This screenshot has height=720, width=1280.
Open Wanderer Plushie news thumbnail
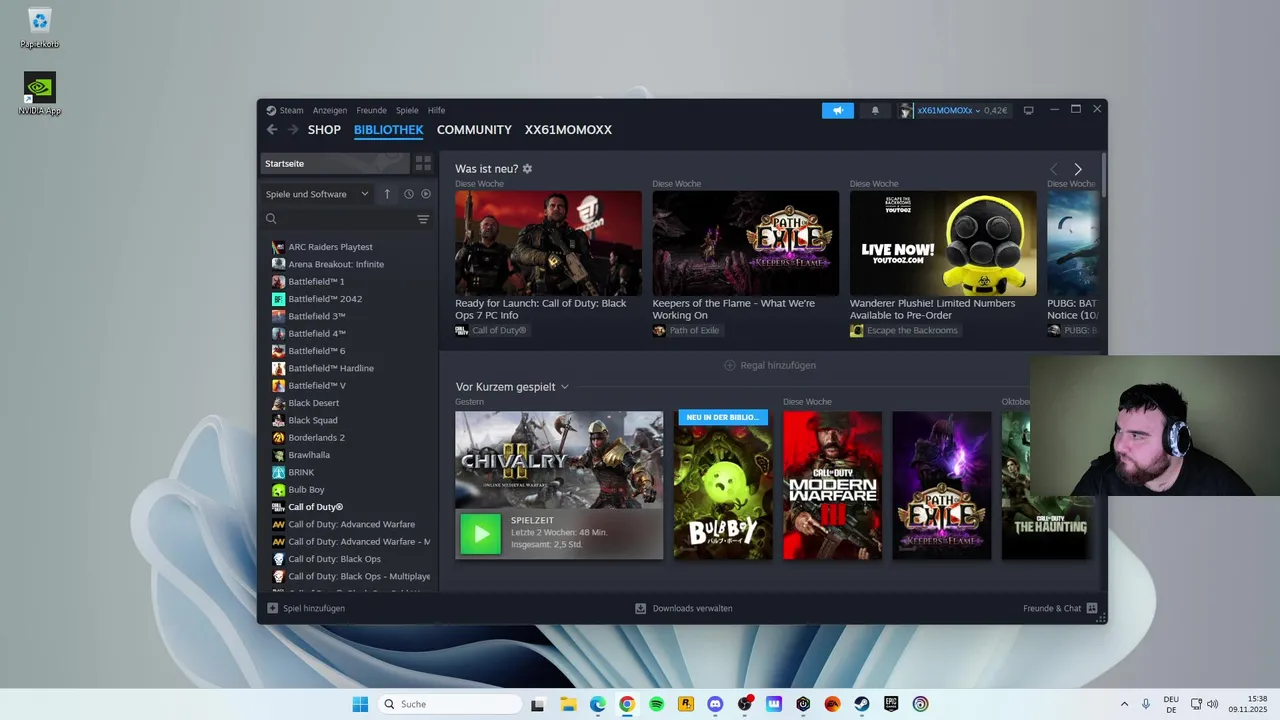[943, 243]
